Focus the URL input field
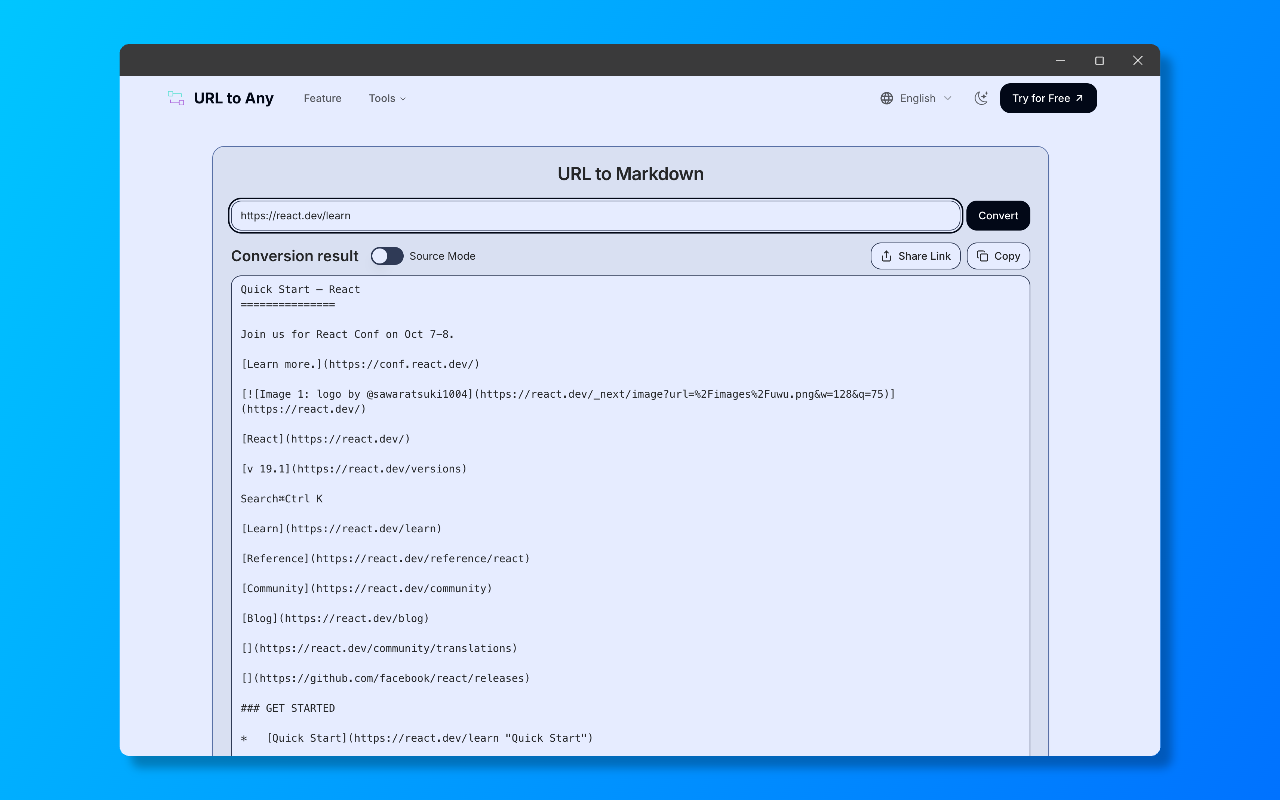This screenshot has width=1280, height=800. [596, 216]
